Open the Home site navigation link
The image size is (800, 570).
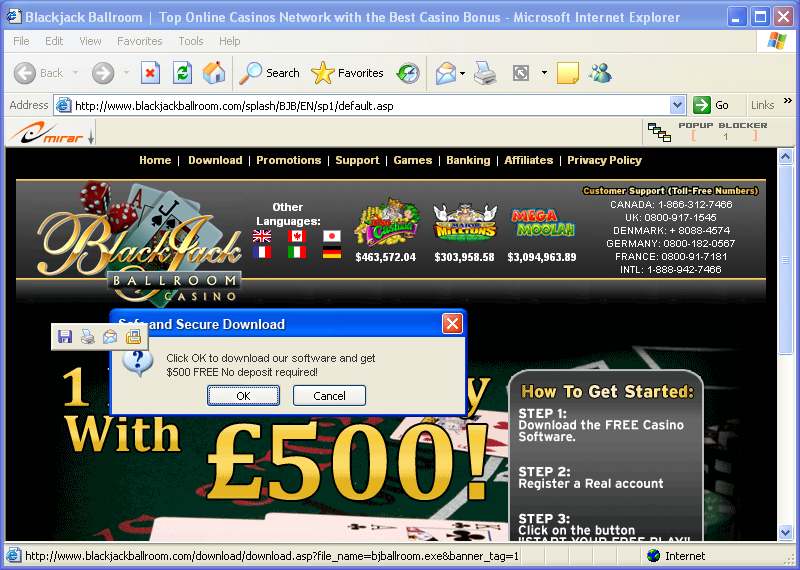pyautogui.click(x=155, y=160)
